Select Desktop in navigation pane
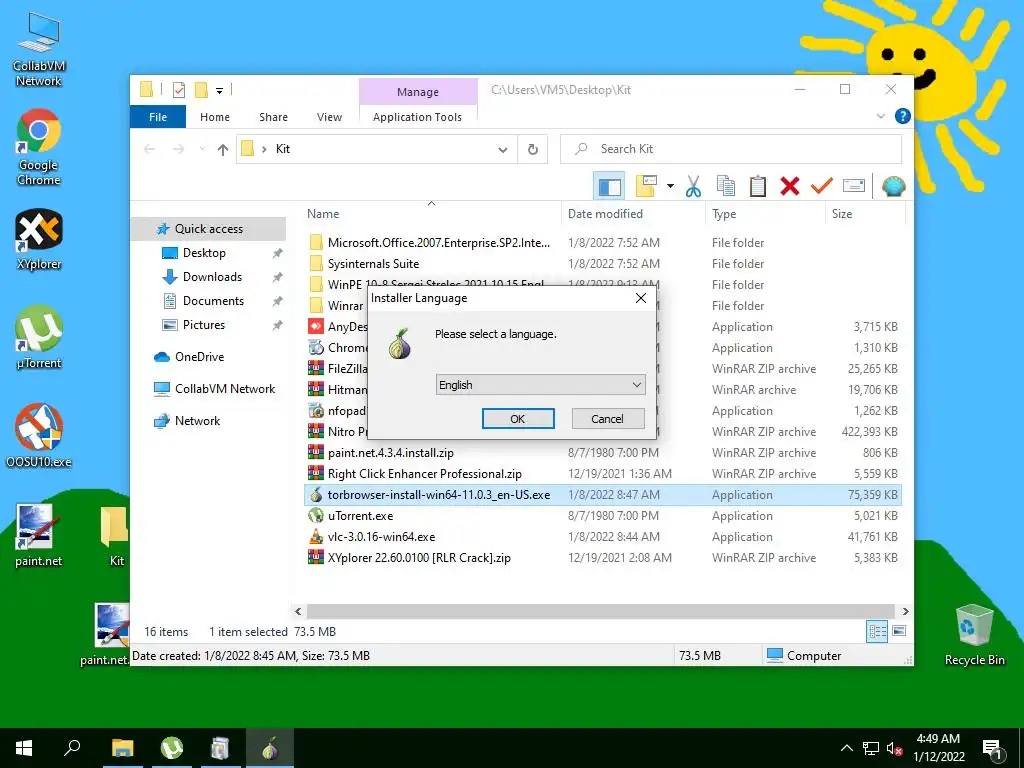Screen dimensions: 1024x768 point(204,253)
